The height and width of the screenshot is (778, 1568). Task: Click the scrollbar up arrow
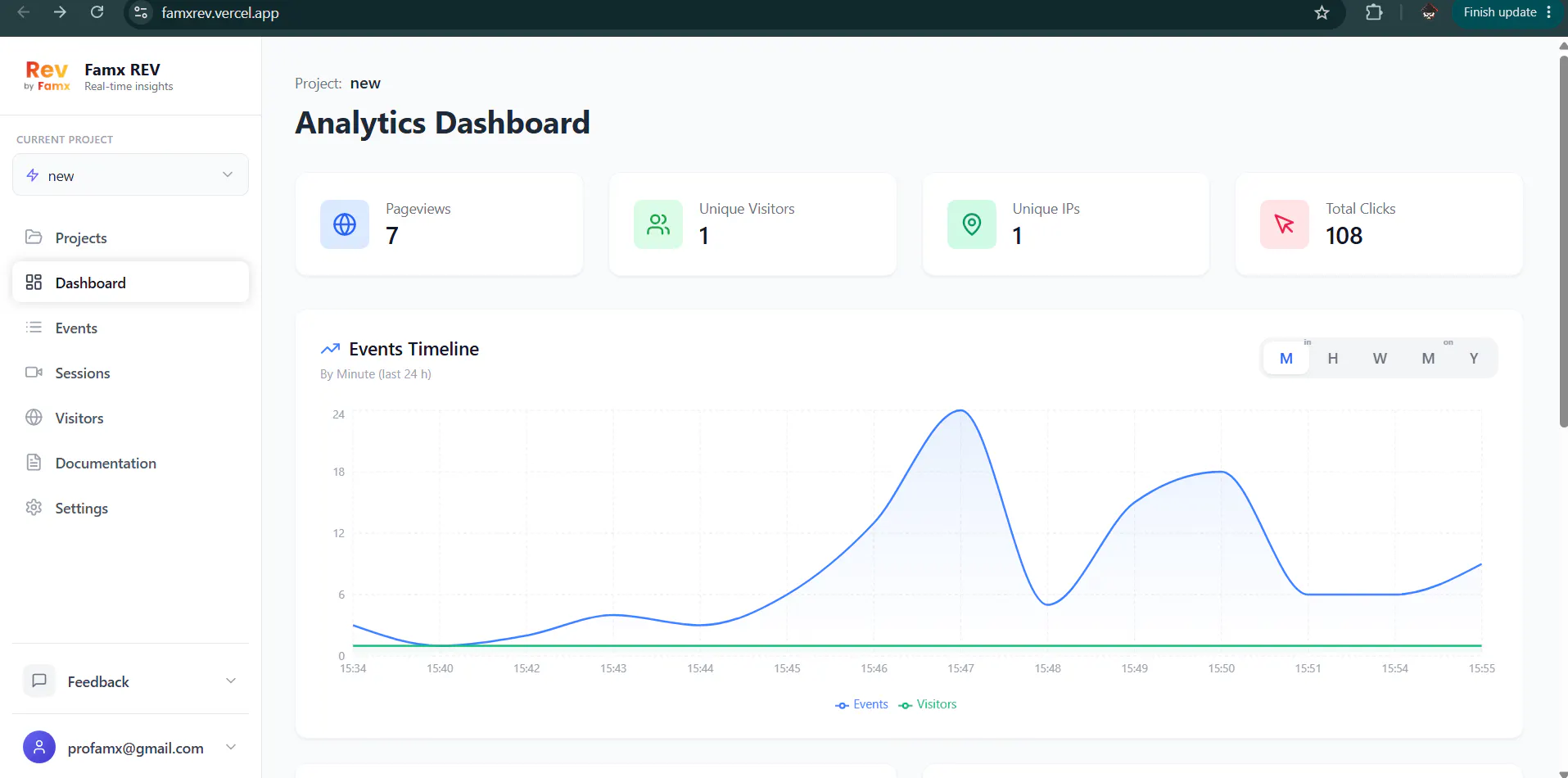1563,46
